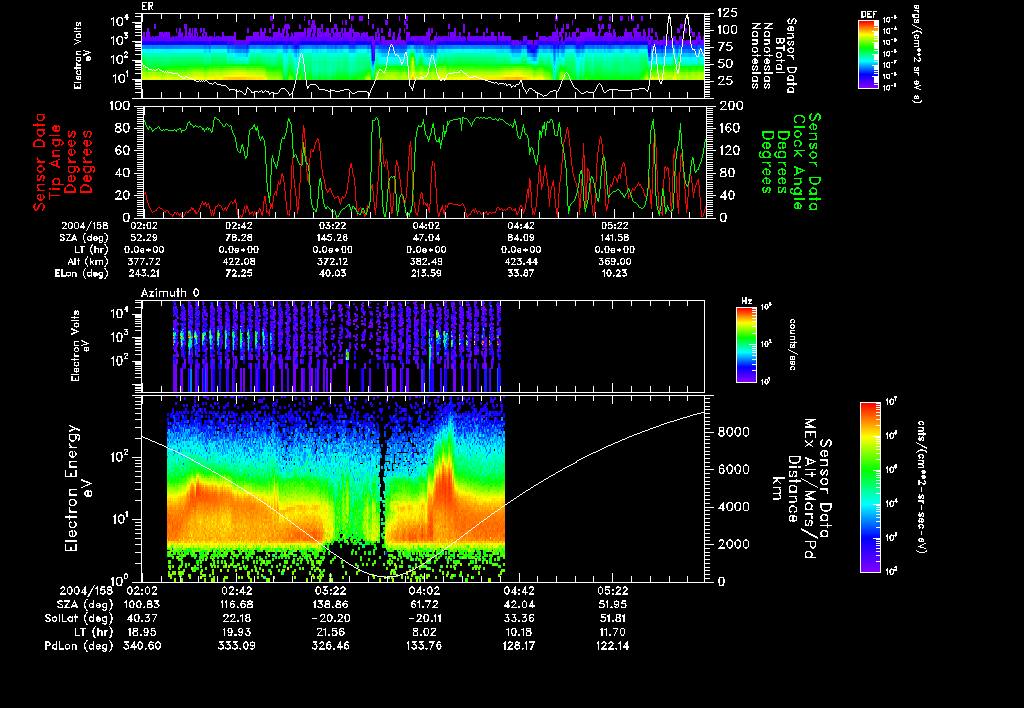Click the PdLon (deg) row label
The image size is (1024, 708).
pos(78,646)
